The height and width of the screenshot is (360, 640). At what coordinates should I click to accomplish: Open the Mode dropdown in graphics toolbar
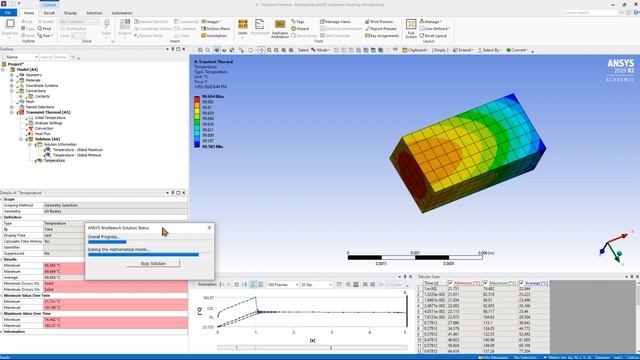(320, 50)
